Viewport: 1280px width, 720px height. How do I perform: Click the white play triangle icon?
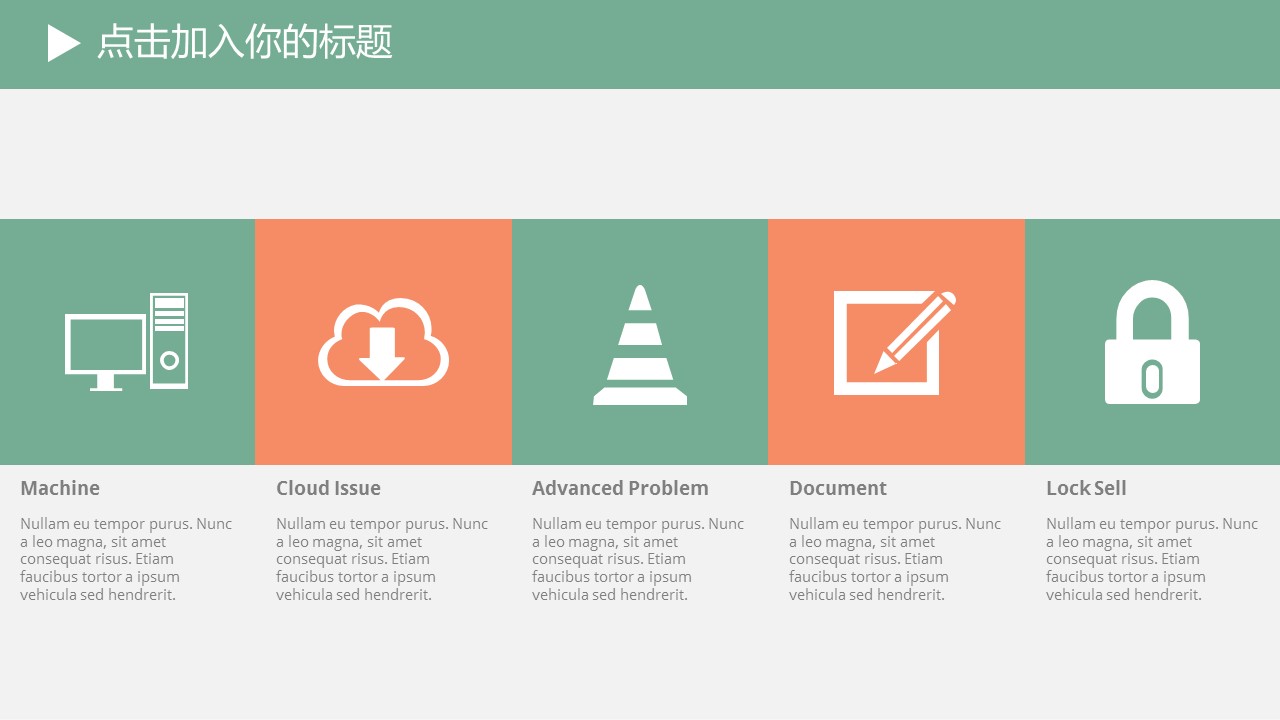point(62,43)
